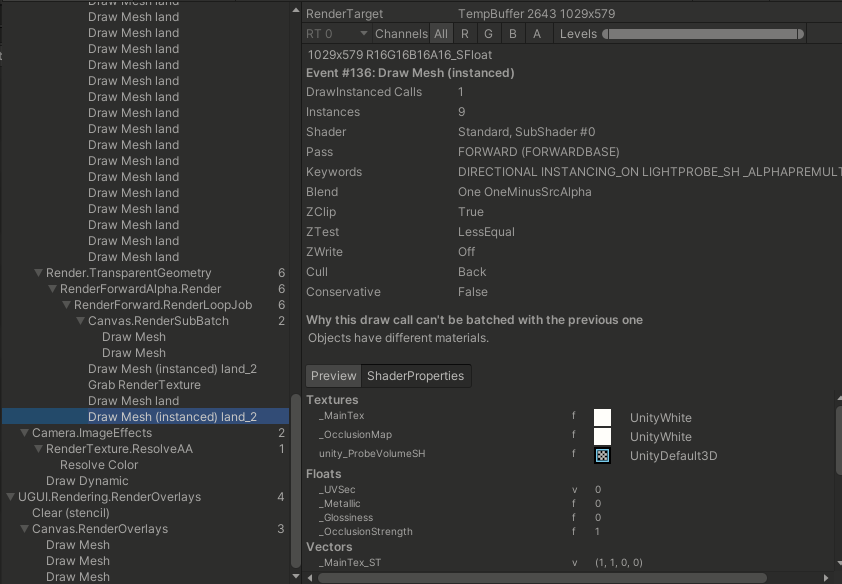Collapse the Render.TransparentGeometry tree node
The image size is (842, 584).
click(x=39, y=273)
